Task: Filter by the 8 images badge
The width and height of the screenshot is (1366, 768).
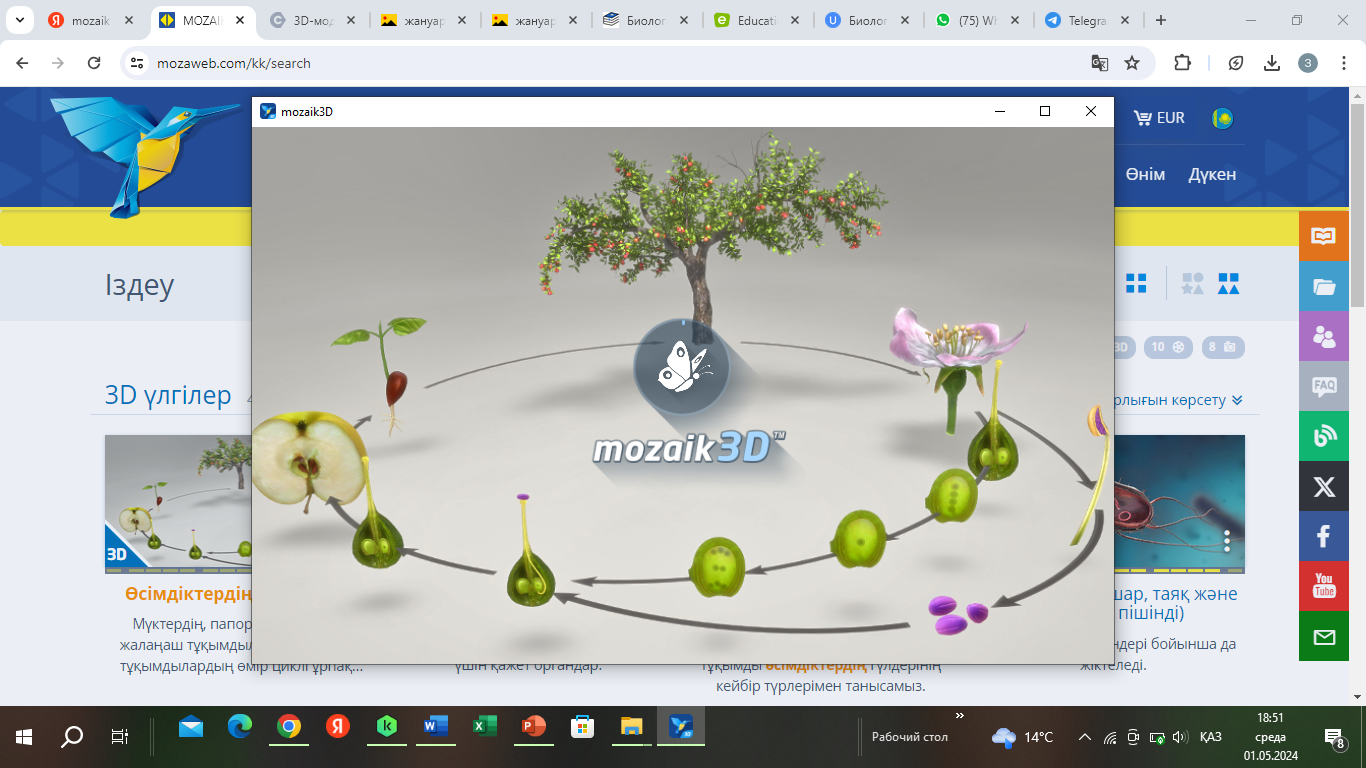Action: [1221, 347]
